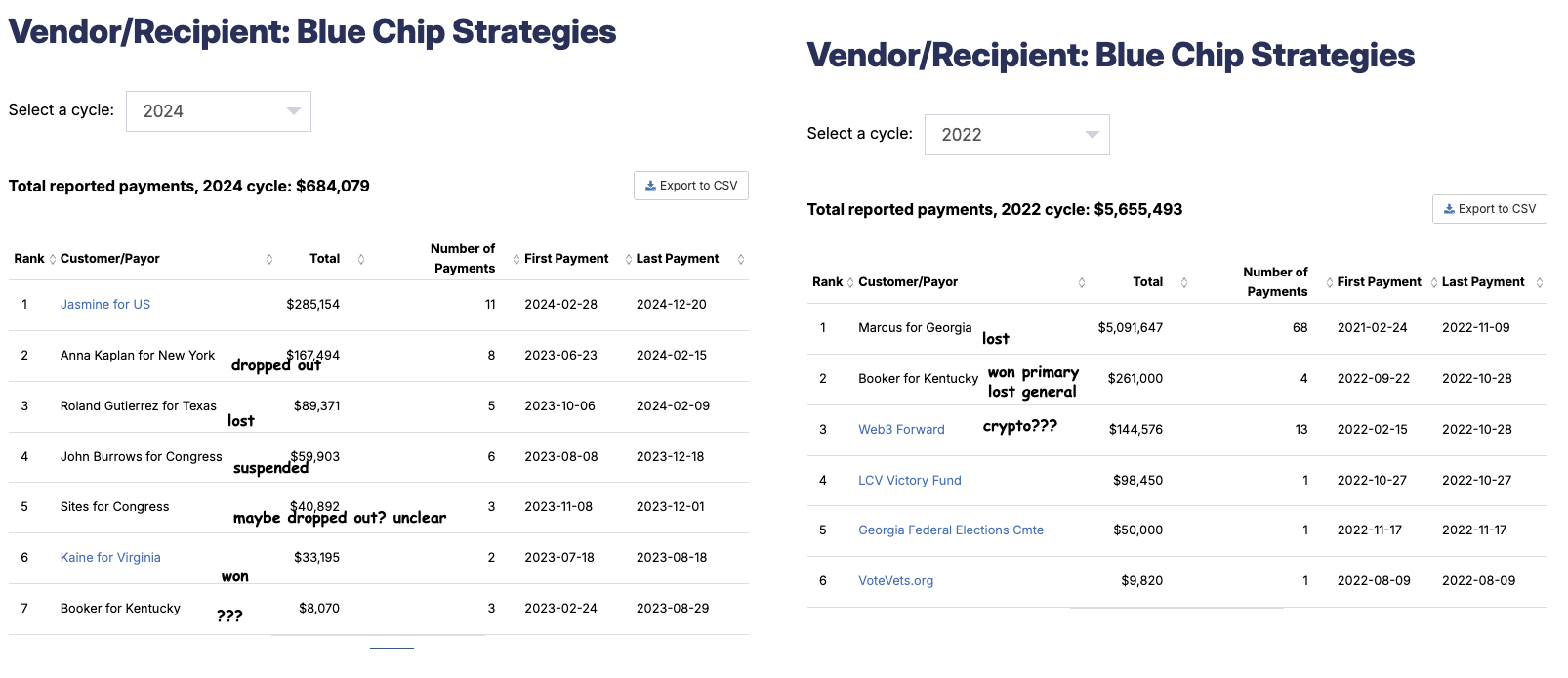Sort 2022 table by Rank icon
This screenshot has height=678, width=1568.
click(850, 283)
